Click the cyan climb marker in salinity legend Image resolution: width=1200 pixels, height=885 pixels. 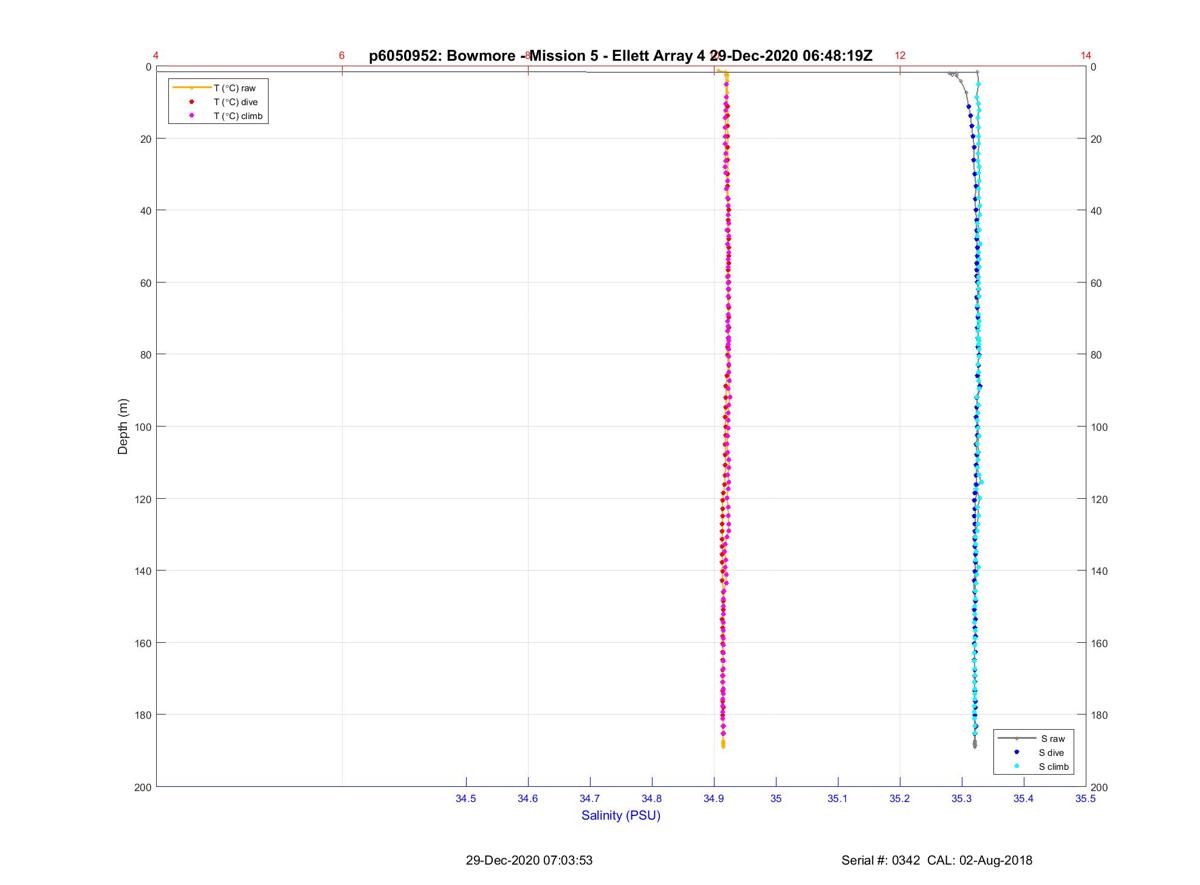pos(1017,766)
